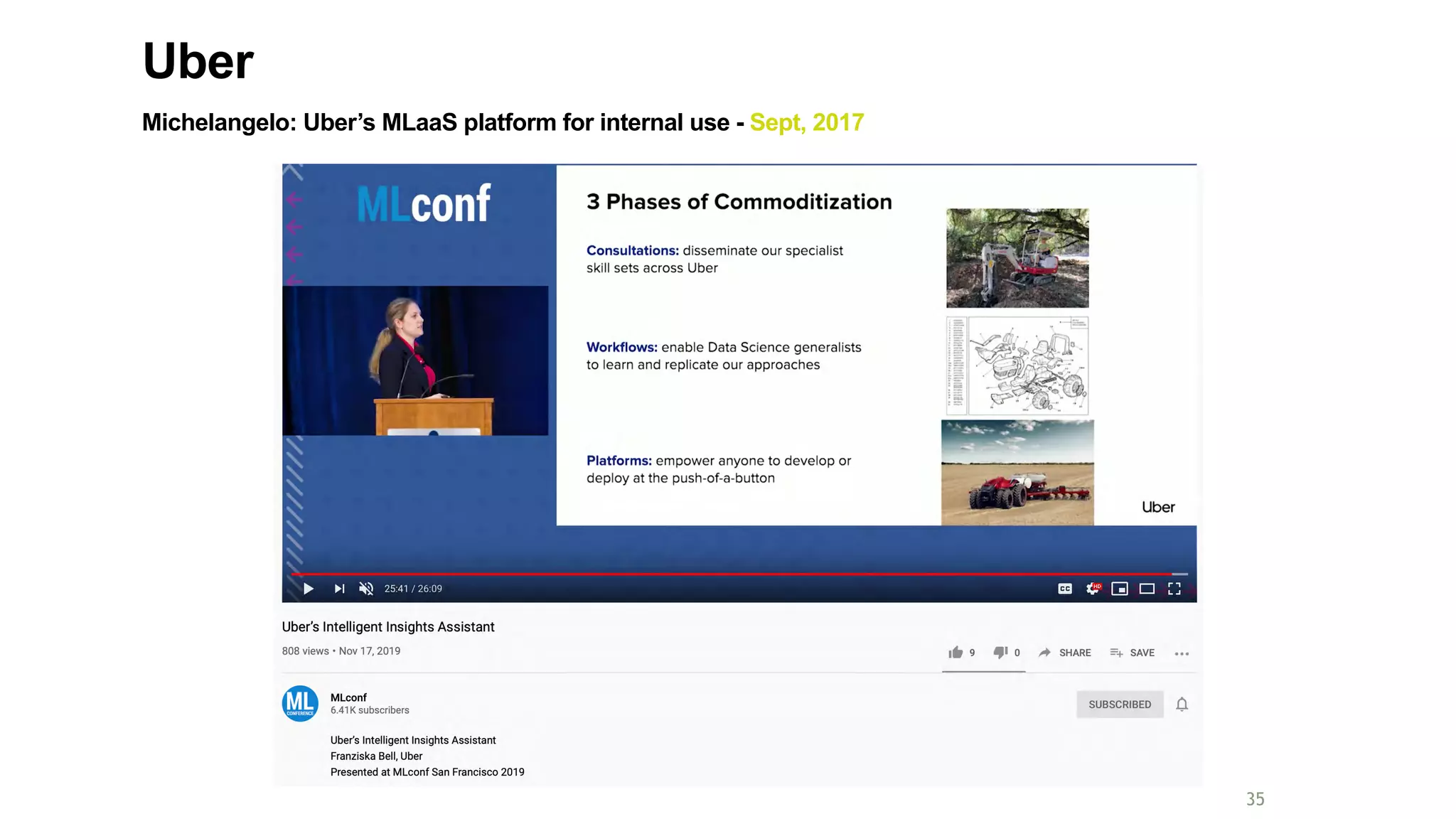Toggle the notification bell for MLconf
Viewport: 1456px width, 819px height.
[1182, 705]
